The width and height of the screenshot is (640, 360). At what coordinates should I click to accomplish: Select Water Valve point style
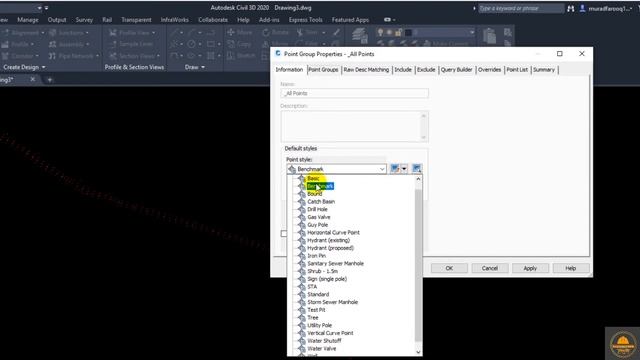pyautogui.click(x=322, y=349)
